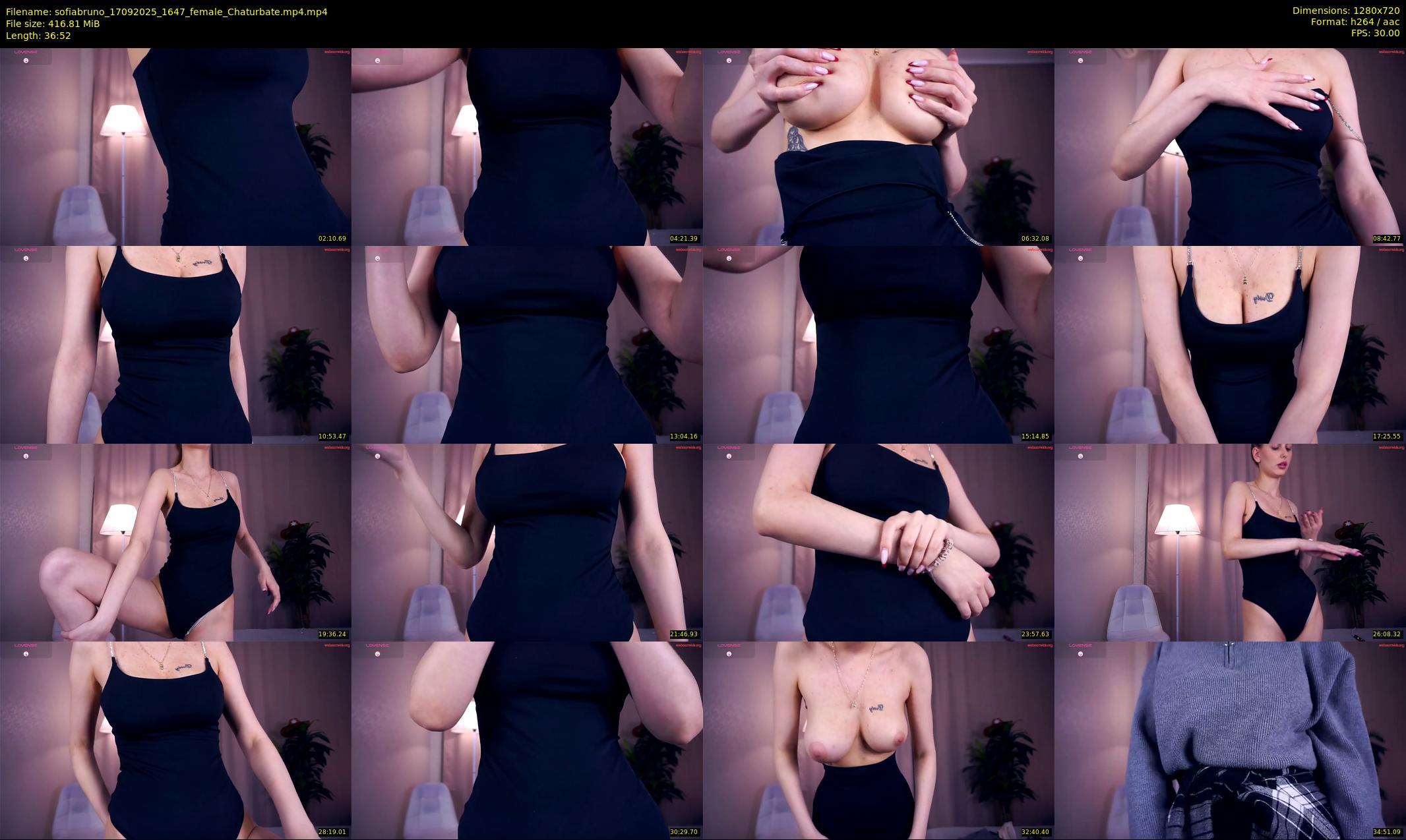Image resolution: width=1406 pixels, height=840 pixels.
Task: Click the Format h264 / aac label
Action: [x=1355, y=22]
